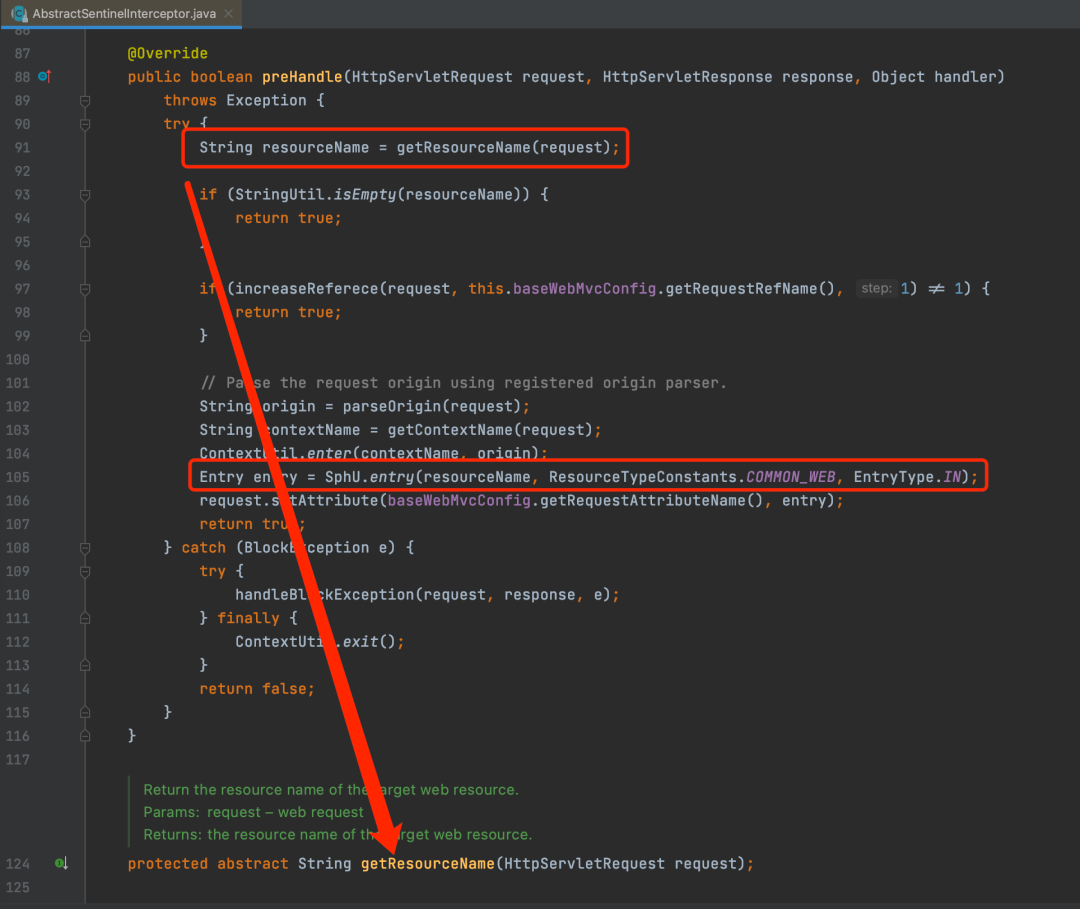Click handleBlockException call
This screenshot has width=1080, height=909.
(x=325, y=594)
